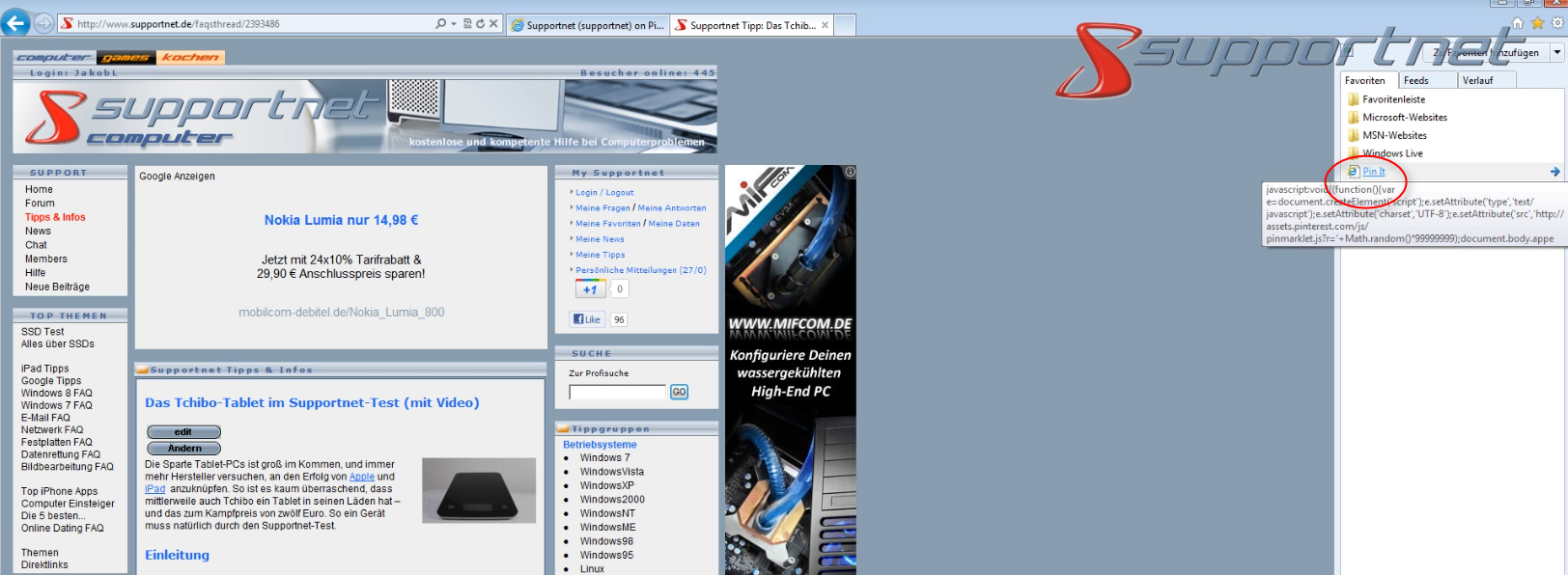1568x575 pixels.
Task: Click the Supportnet favicon in the address bar
Action: pyautogui.click(x=68, y=24)
